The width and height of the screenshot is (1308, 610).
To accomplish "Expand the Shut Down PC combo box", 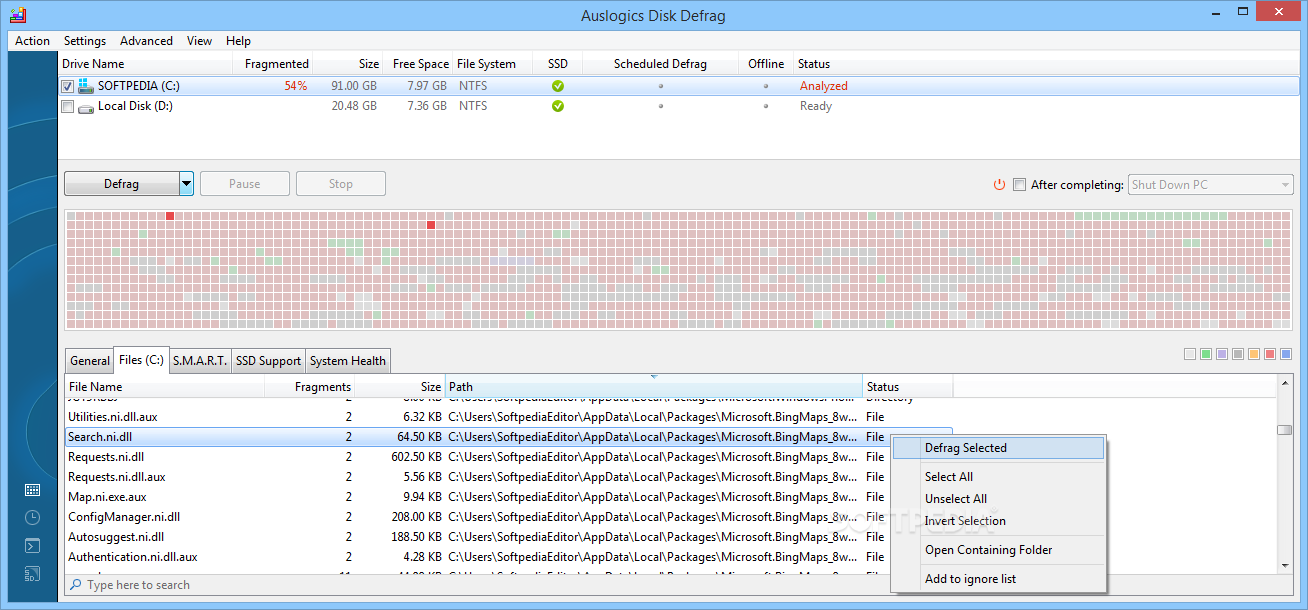I will pos(1285,184).
